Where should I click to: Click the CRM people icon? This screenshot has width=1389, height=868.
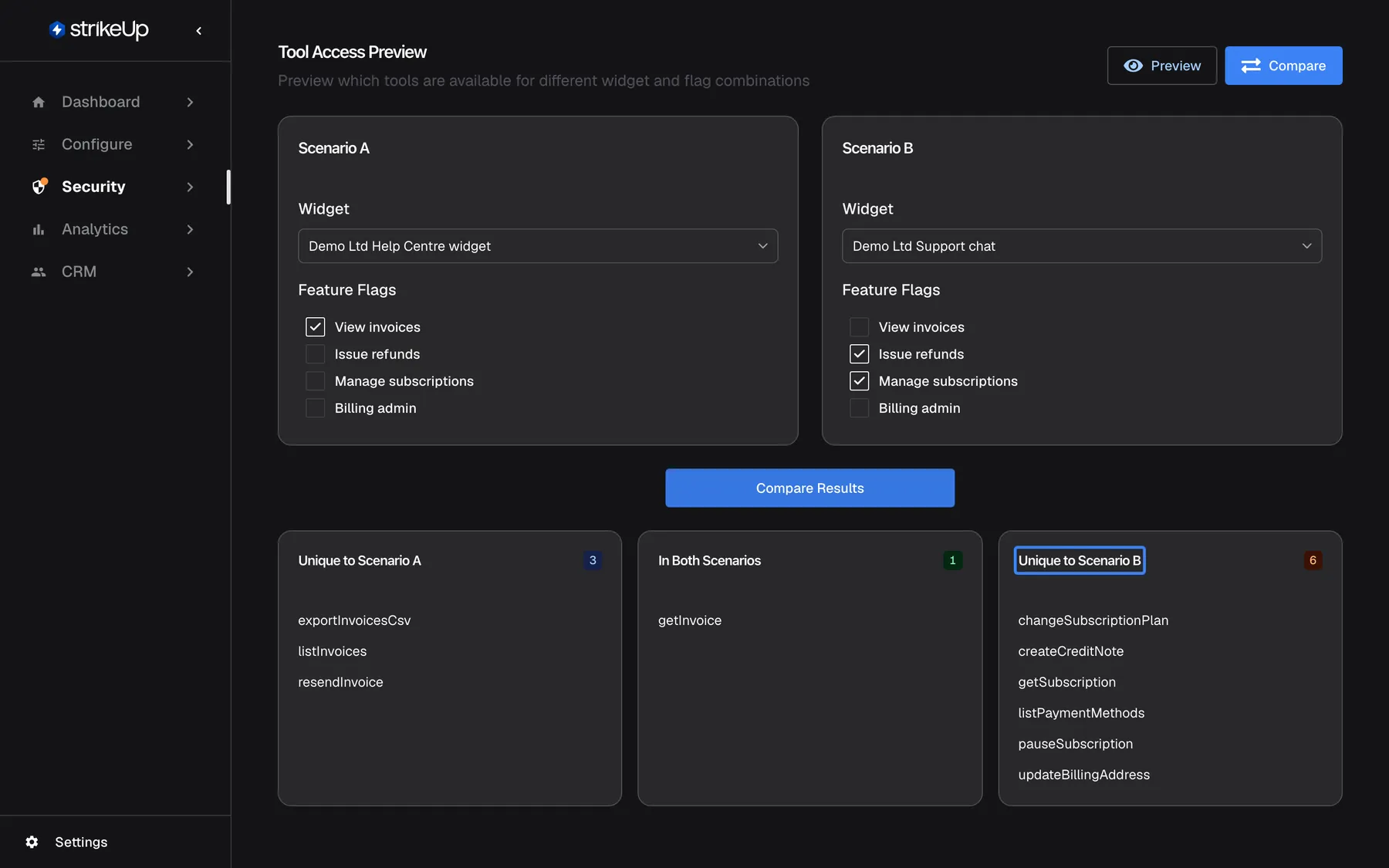[x=39, y=272]
